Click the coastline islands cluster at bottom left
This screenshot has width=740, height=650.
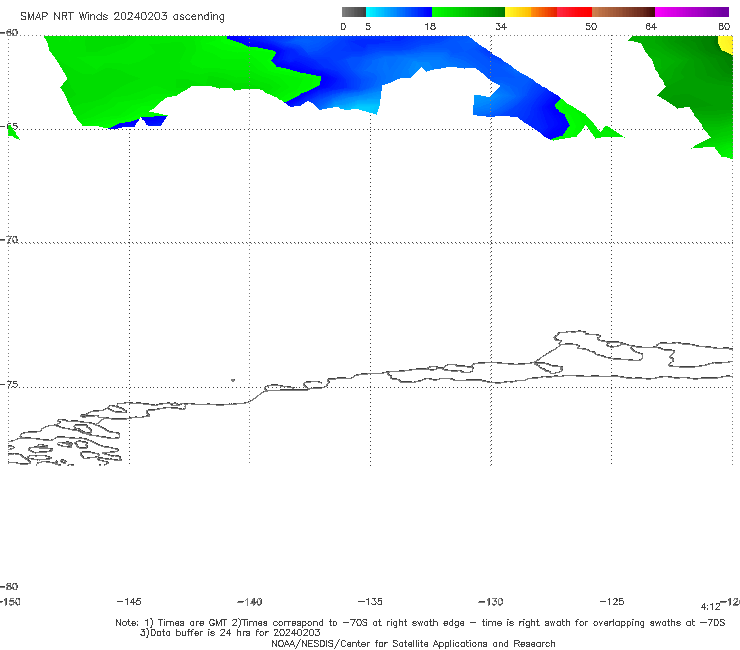(64, 441)
